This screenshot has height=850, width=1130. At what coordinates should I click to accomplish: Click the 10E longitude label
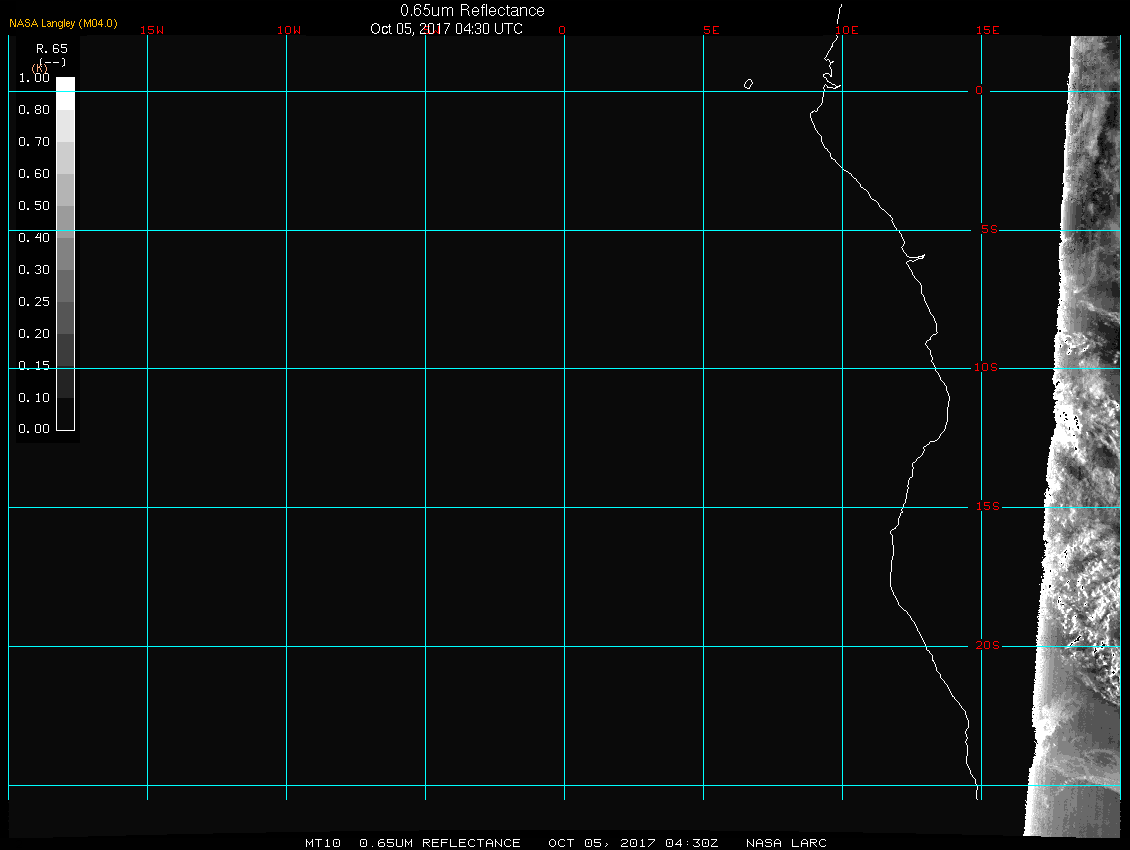(847, 30)
